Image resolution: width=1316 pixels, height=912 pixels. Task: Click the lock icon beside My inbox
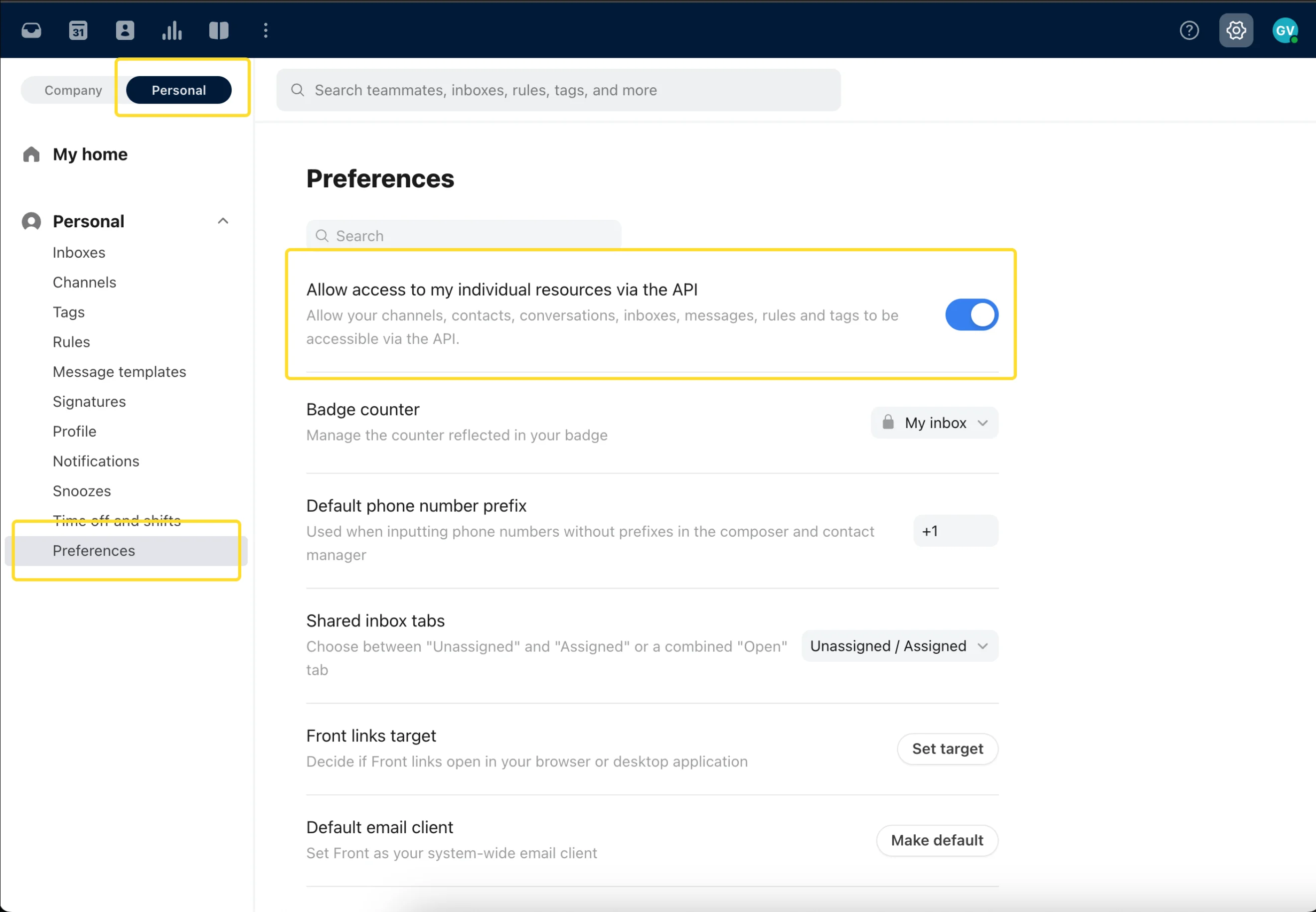pos(888,422)
